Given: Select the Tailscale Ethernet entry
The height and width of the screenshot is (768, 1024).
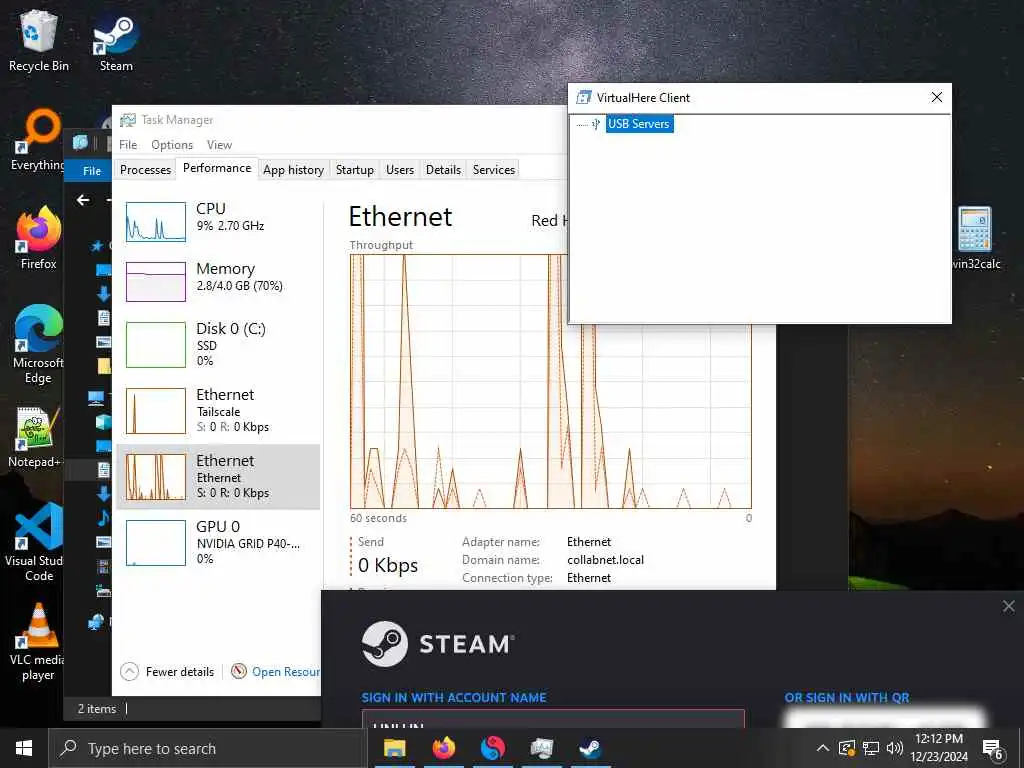Looking at the screenshot, I should (218, 410).
